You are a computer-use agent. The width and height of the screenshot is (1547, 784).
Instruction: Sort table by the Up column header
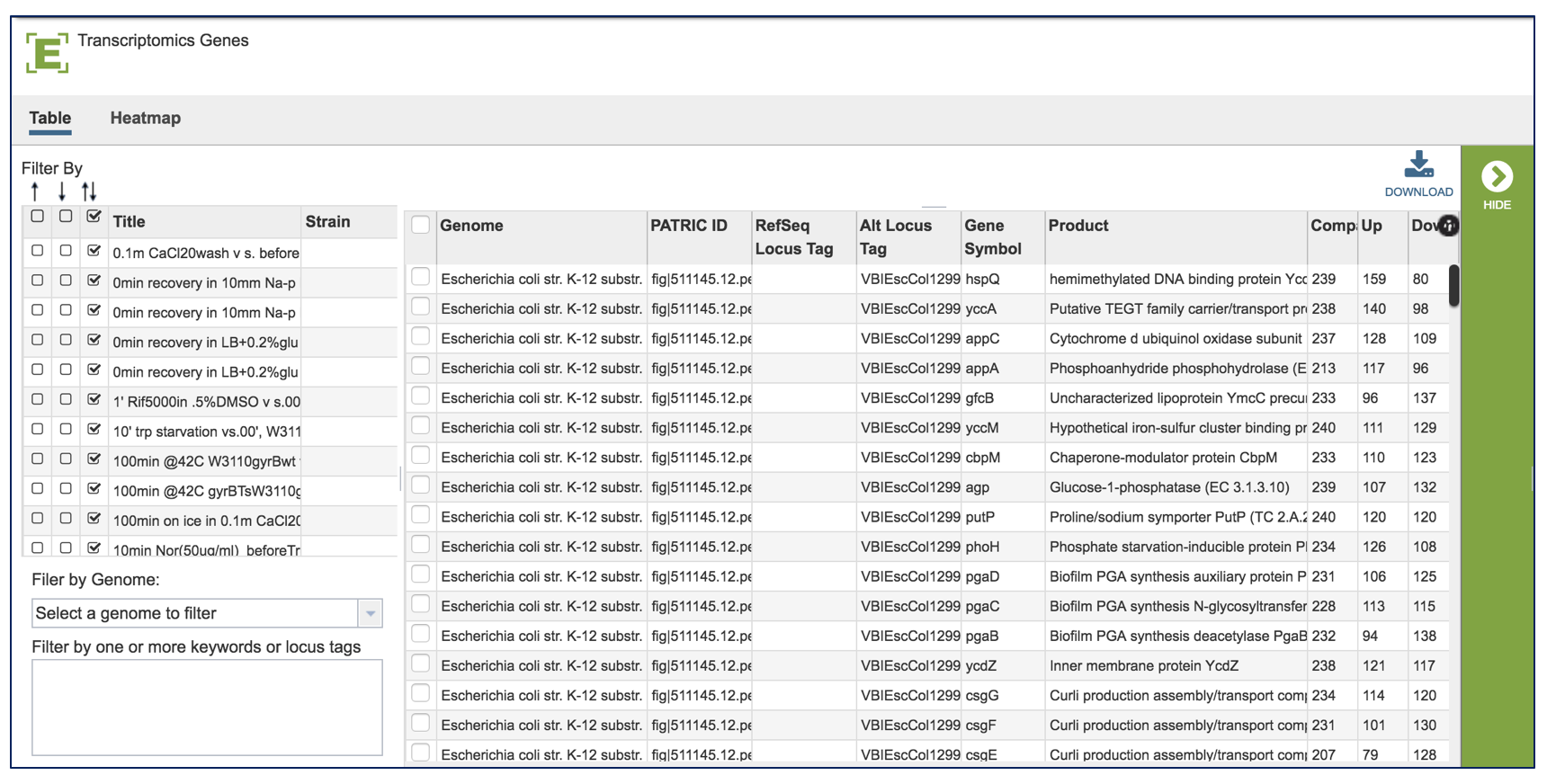tap(1372, 226)
